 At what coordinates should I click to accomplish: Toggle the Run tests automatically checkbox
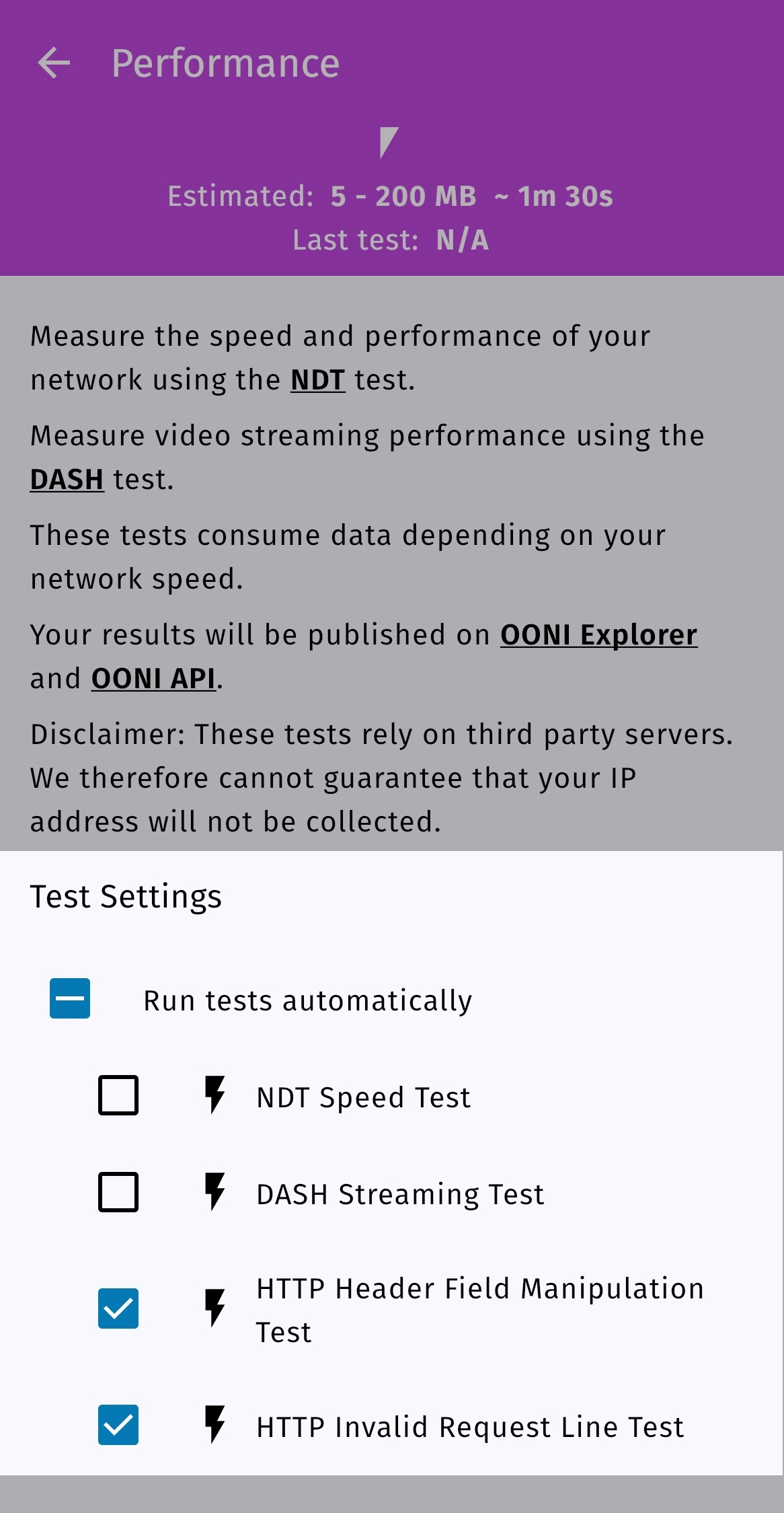point(70,998)
